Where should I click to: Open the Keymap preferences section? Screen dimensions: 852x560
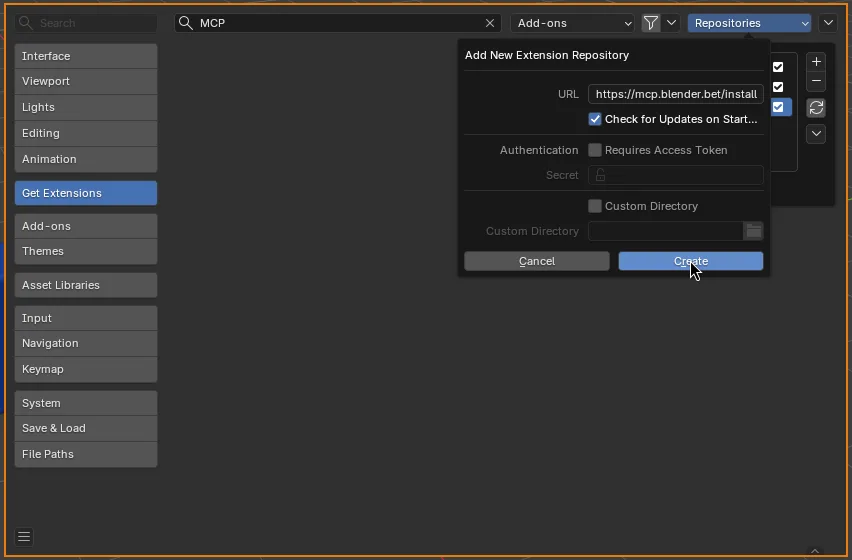86,369
